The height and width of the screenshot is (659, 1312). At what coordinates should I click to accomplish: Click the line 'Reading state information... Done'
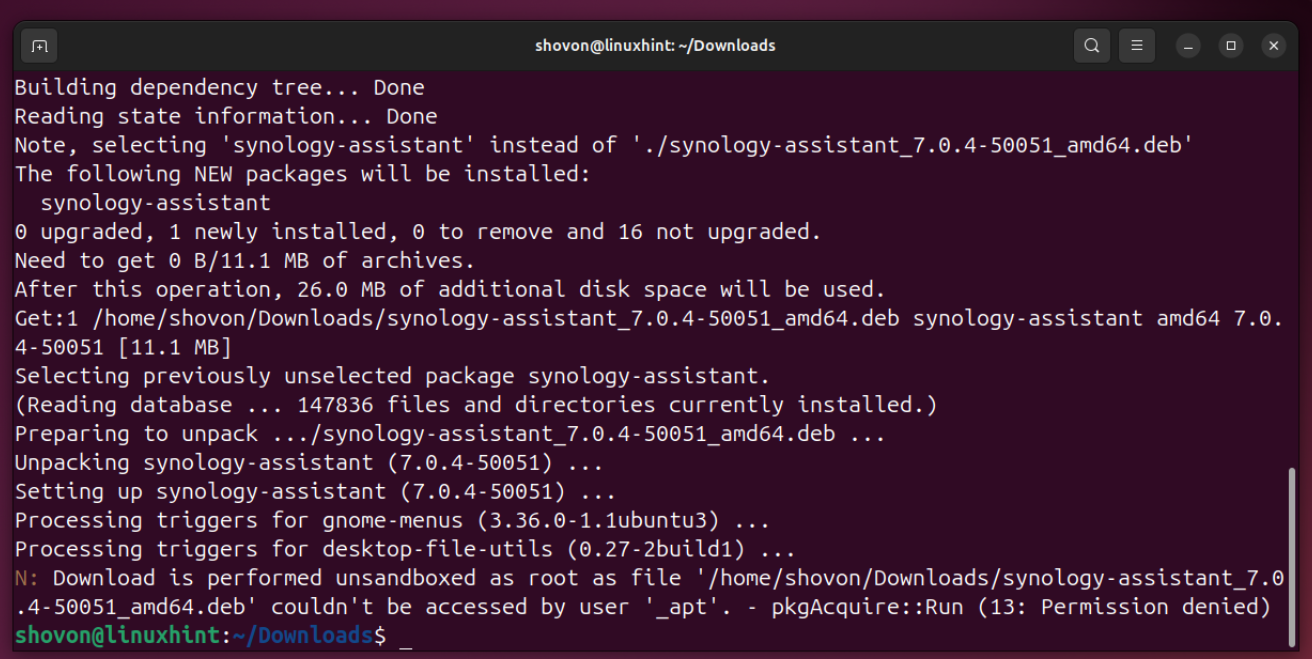(x=226, y=117)
